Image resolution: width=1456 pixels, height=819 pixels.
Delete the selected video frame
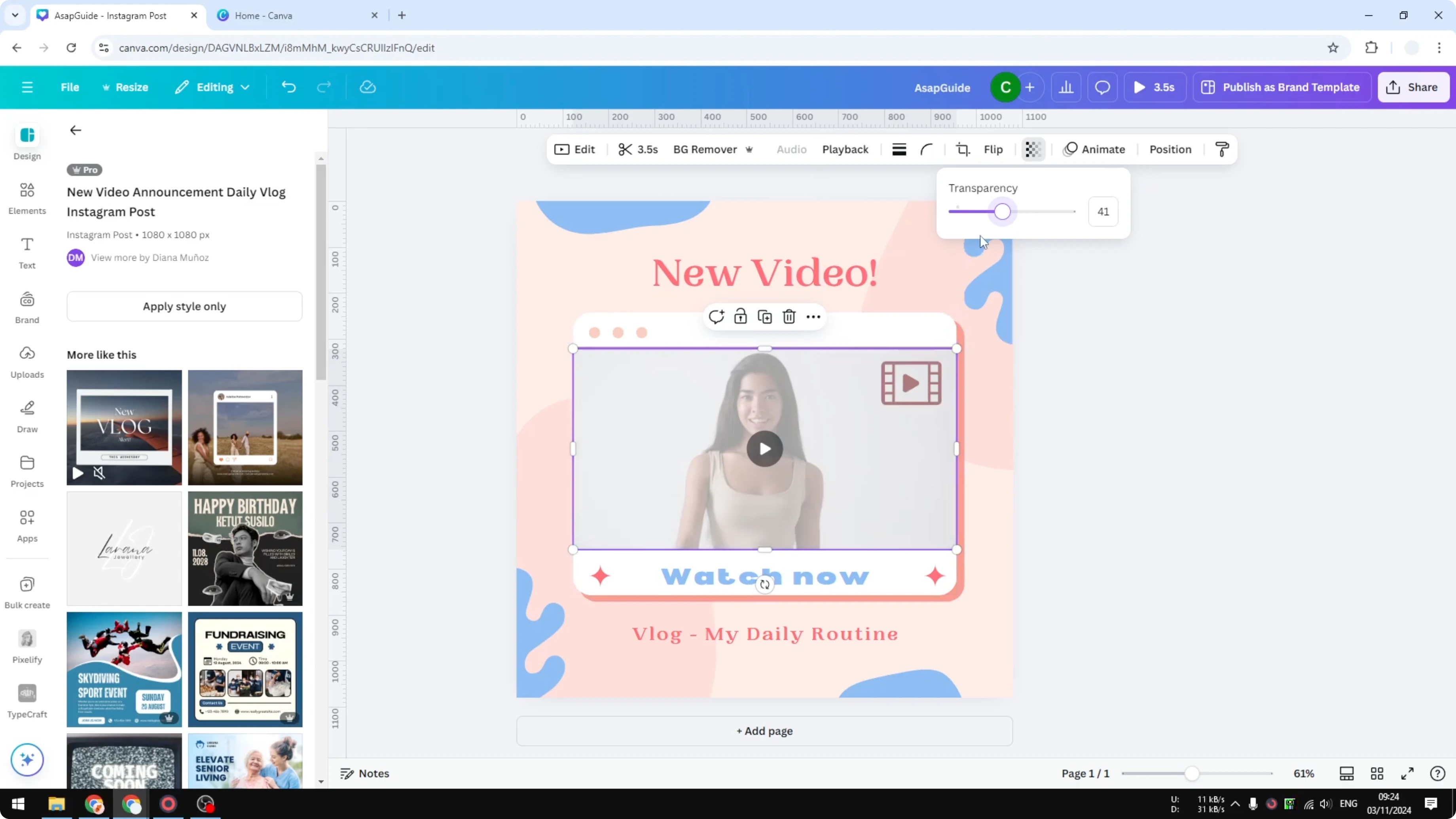pyautogui.click(x=789, y=317)
